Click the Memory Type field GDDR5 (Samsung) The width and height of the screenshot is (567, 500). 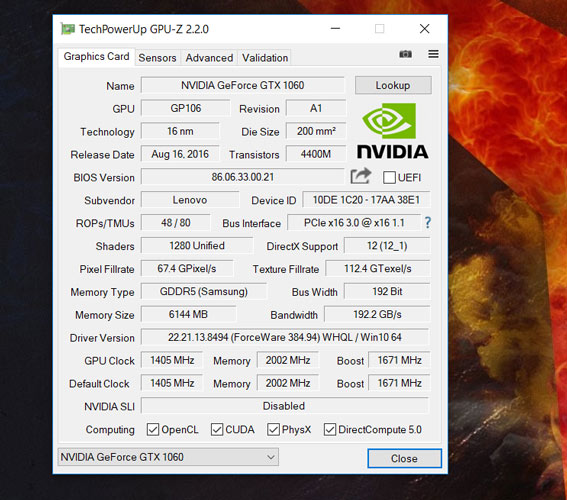204,291
